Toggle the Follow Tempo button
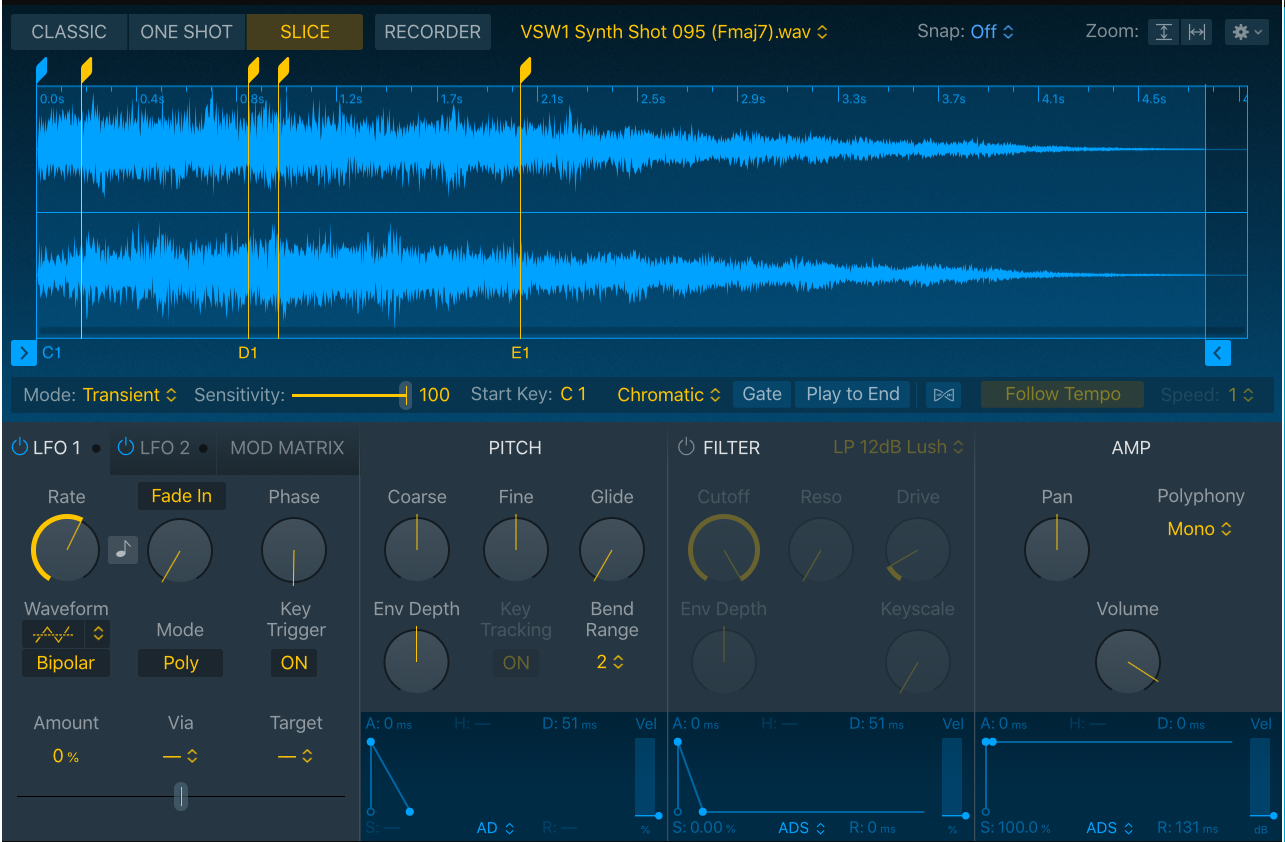1285x842 pixels. point(1062,395)
